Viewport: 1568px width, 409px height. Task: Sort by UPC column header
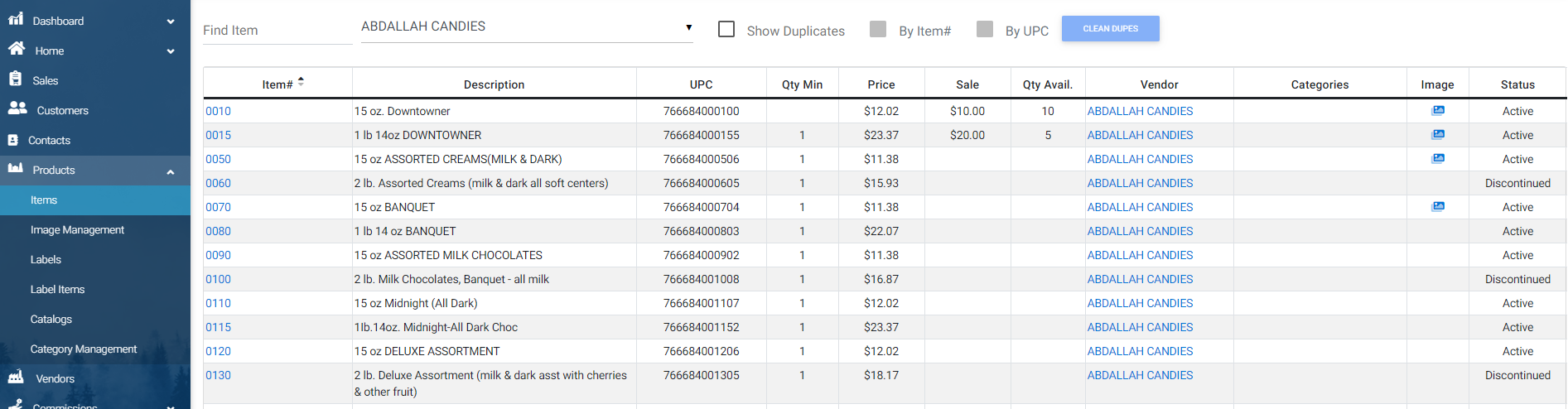[x=701, y=84]
